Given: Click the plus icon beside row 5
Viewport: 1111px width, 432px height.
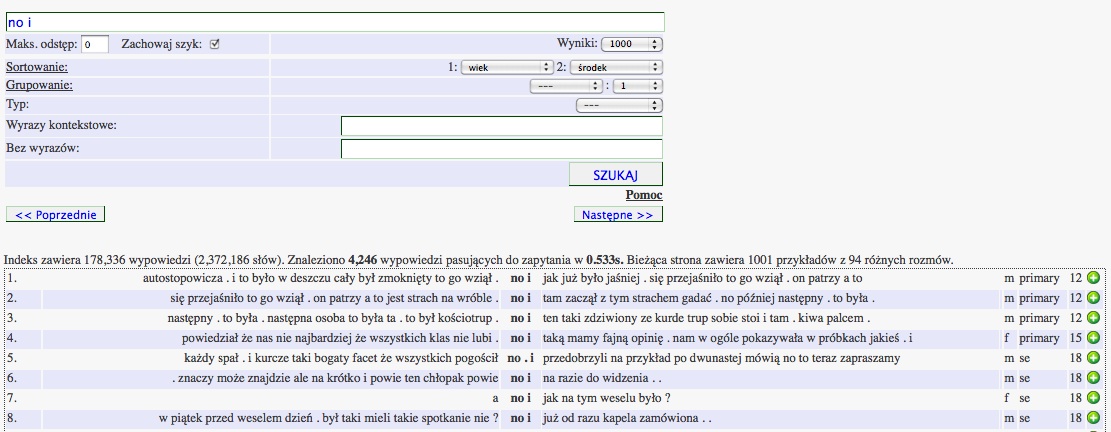Looking at the screenshot, I should pos(1093,358).
